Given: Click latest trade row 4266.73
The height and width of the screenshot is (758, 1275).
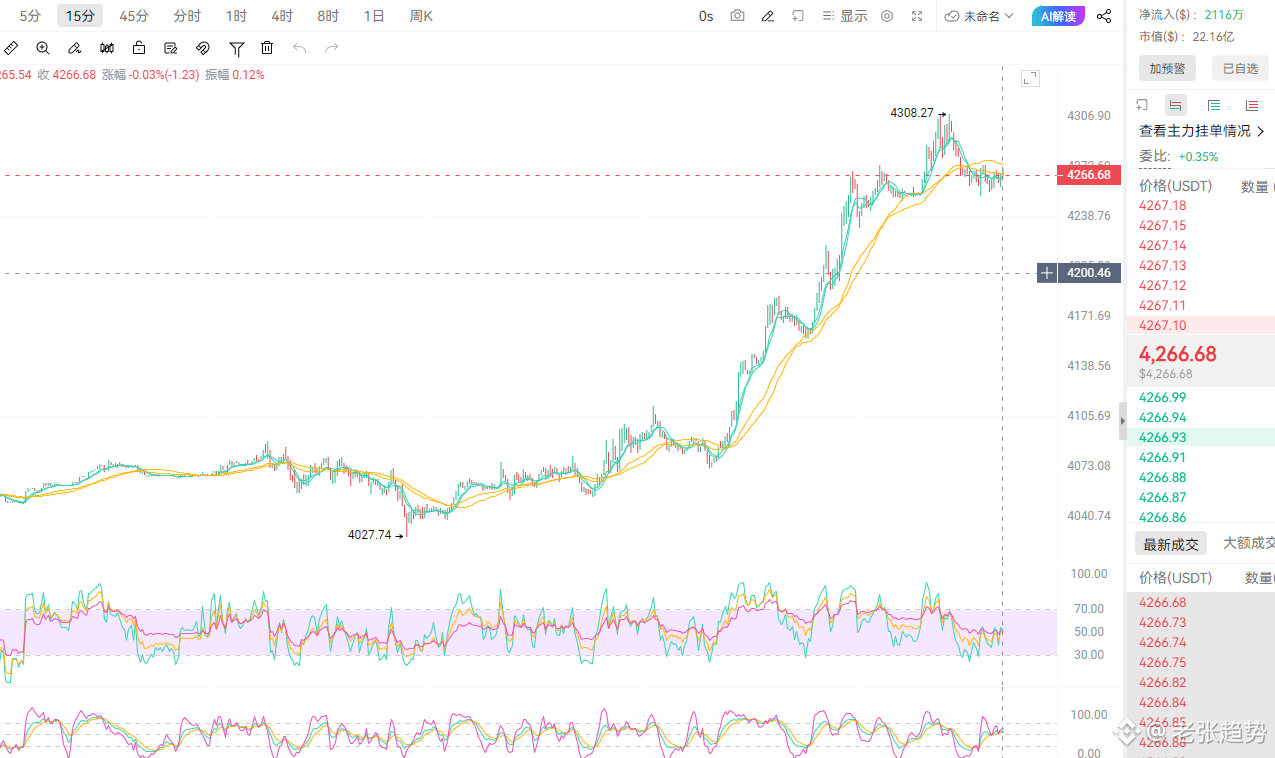Looking at the screenshot, I should click(1201, 622).
